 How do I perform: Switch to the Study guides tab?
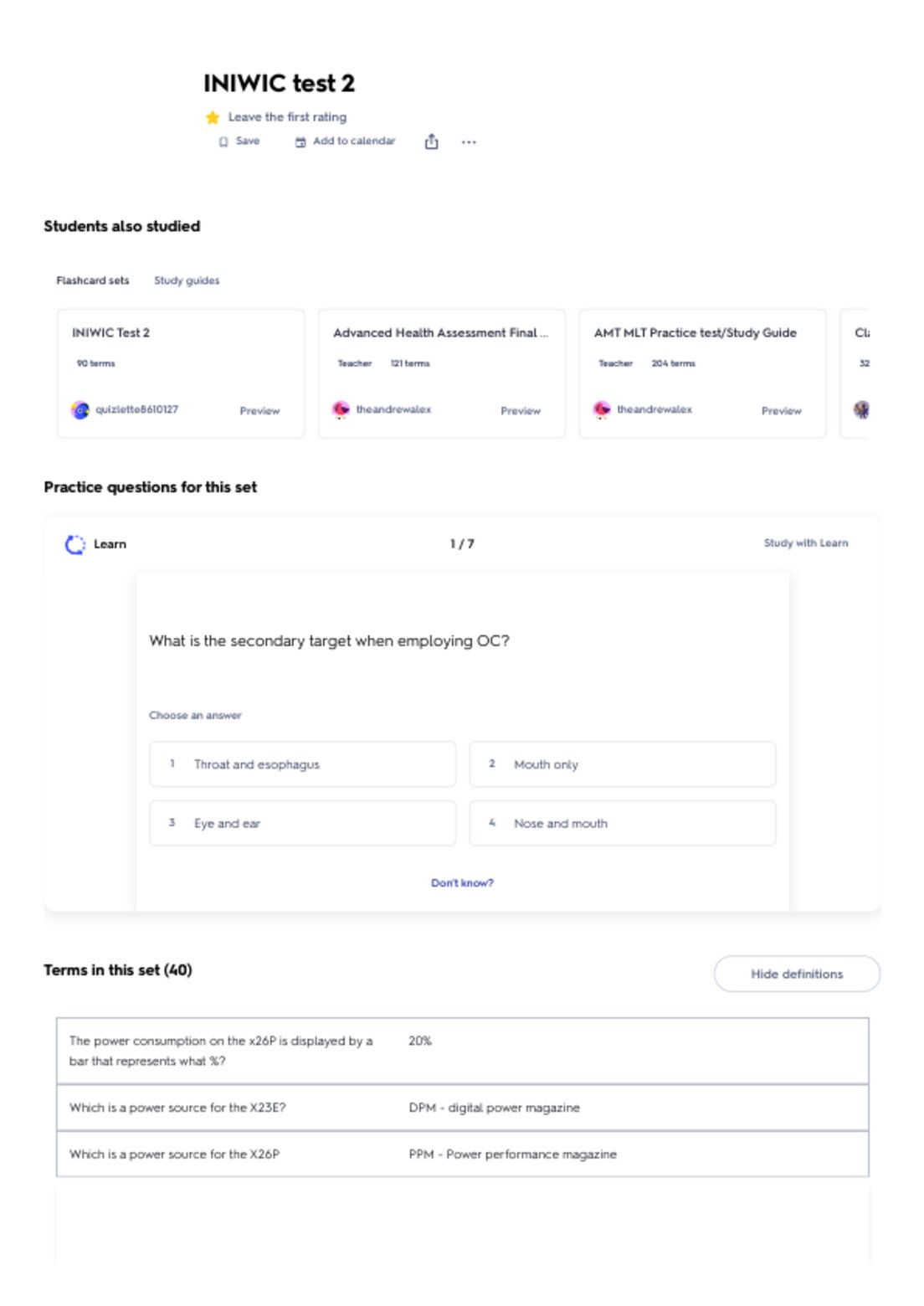tap(187, 280)
